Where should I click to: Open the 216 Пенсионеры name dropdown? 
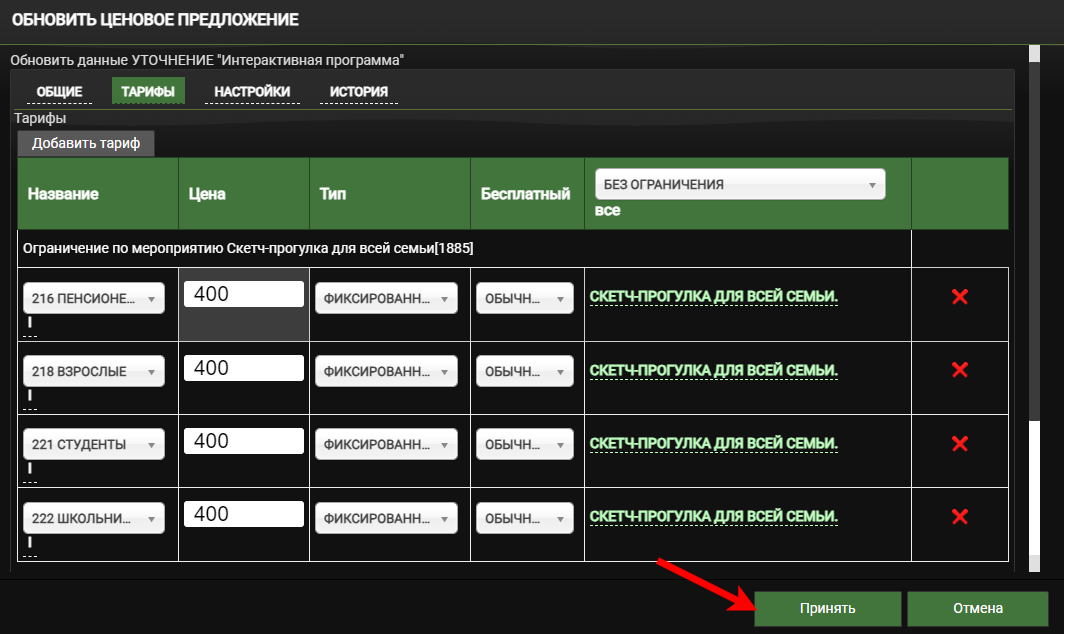(x=94, y=298)
